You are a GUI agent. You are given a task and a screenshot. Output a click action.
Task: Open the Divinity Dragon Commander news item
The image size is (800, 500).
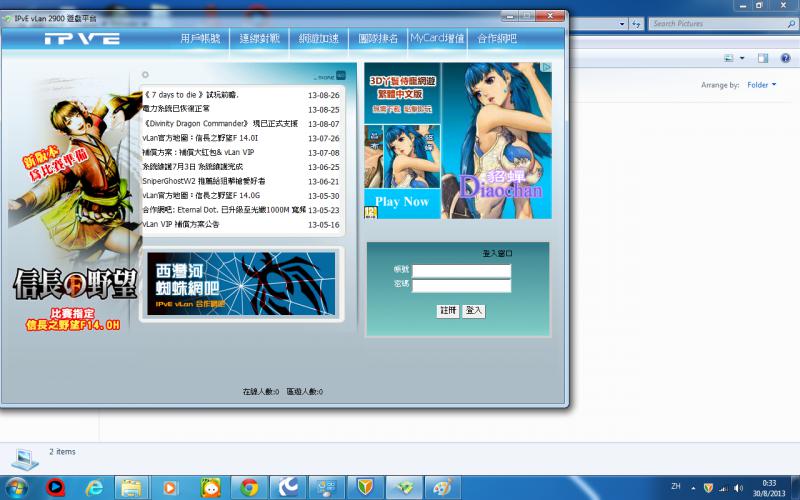(x=220, y=124)
